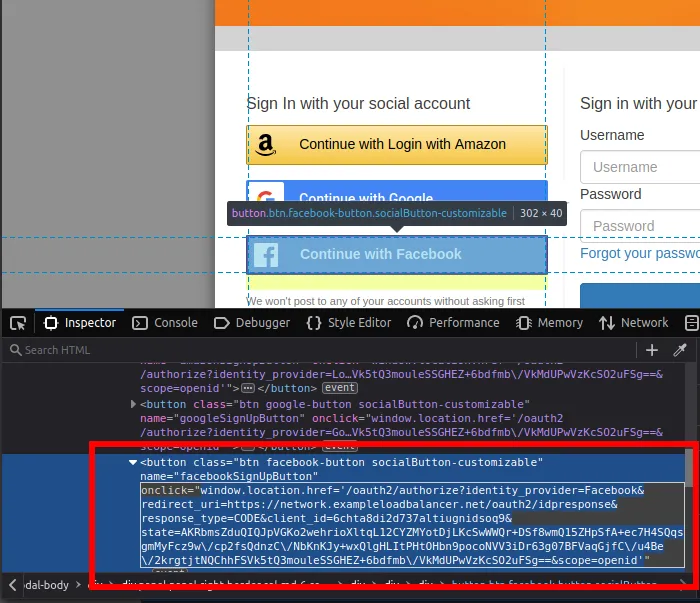Open the Style Editor tab

(x=349, y=323)
